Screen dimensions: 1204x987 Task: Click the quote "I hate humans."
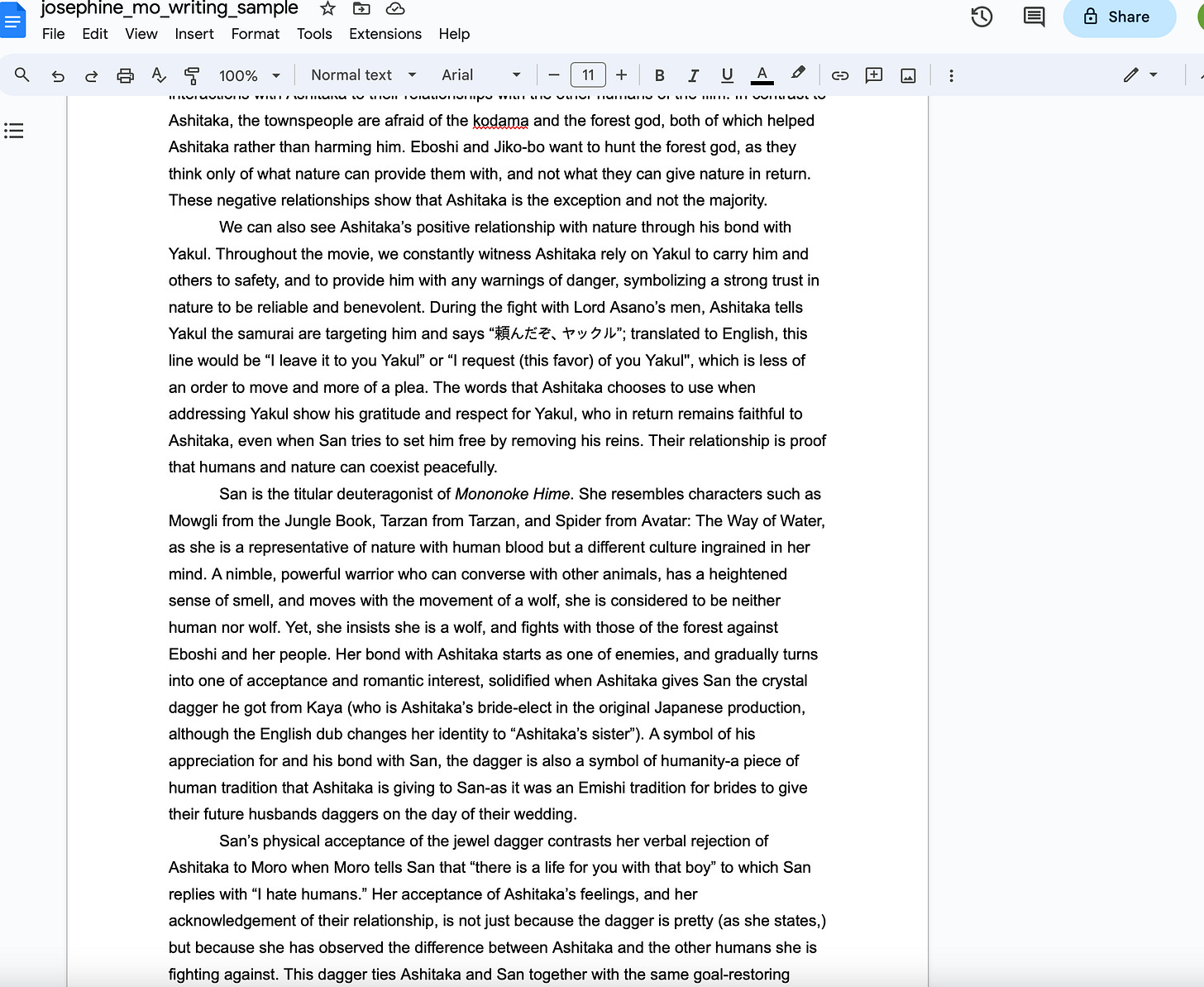308,894
